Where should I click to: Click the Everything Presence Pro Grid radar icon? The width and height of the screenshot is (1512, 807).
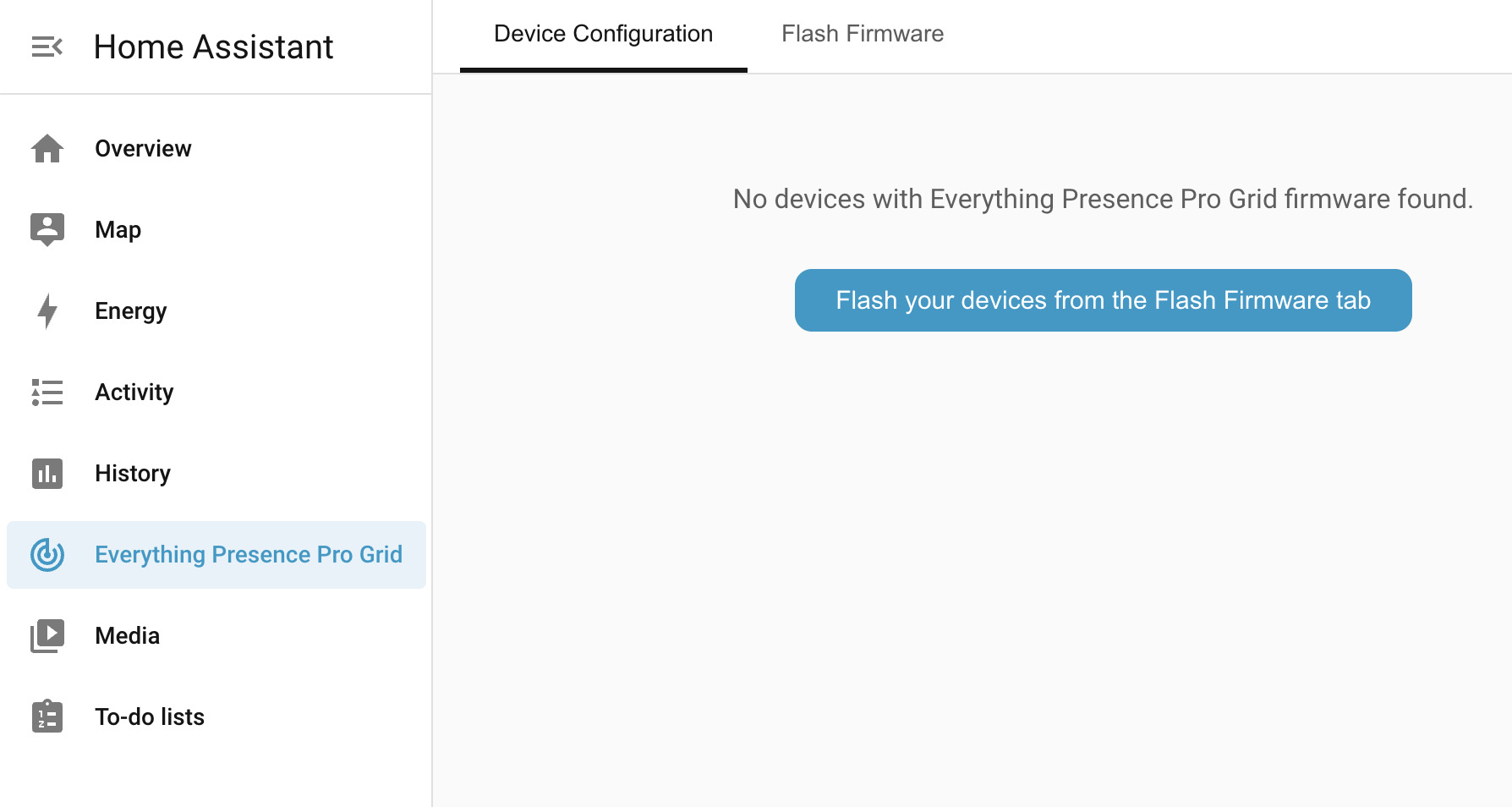coord(47,555)
